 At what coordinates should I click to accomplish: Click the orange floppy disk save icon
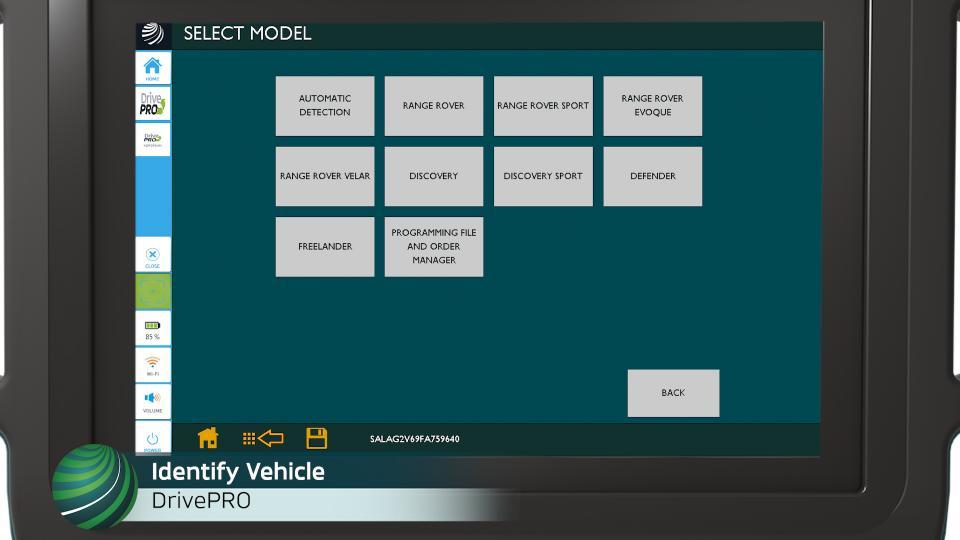coord(316,438)
